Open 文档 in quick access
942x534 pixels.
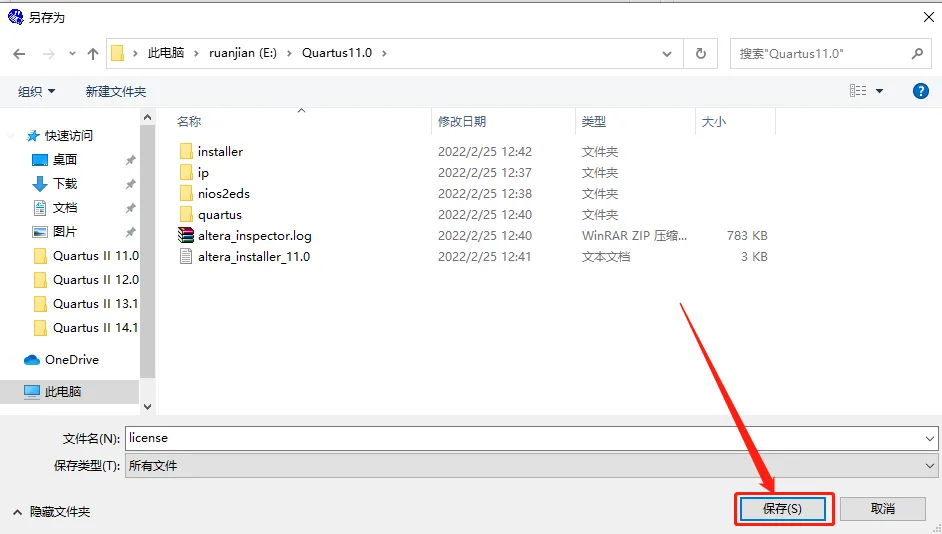click(x=64, y=208)
